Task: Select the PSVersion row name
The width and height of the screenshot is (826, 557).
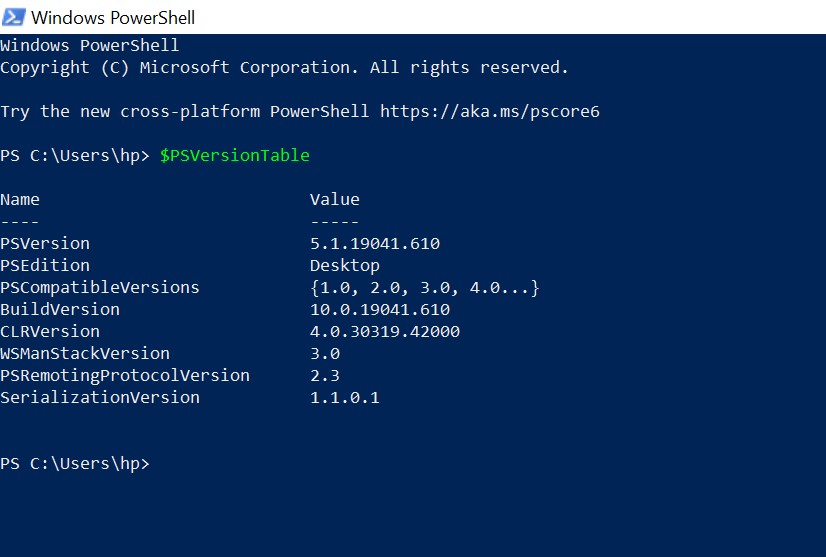Action: tap(45, 243)
